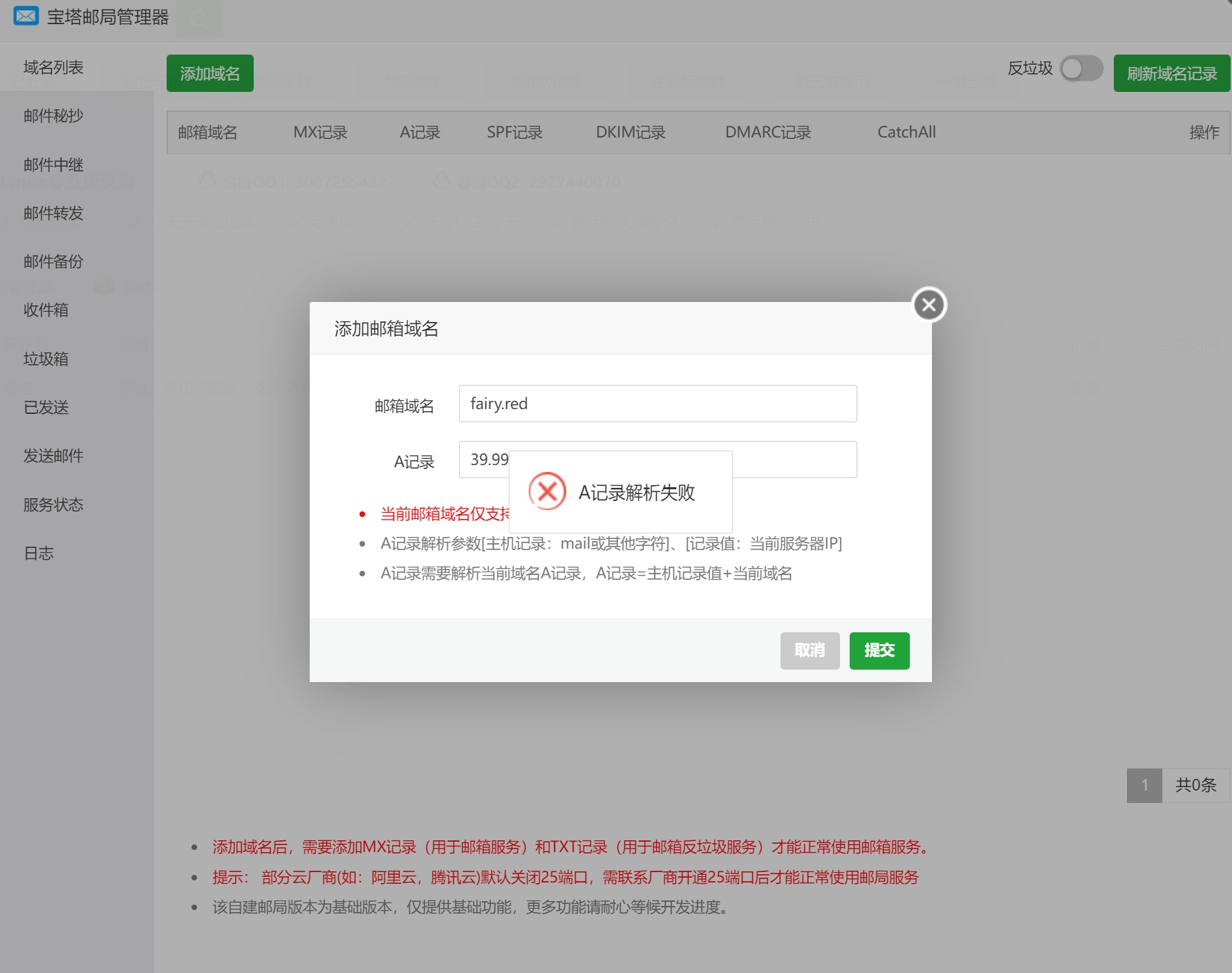Click the A记录解析失败 error message
The width and height of the screenshot is (1232, 973).
[637, 492]
